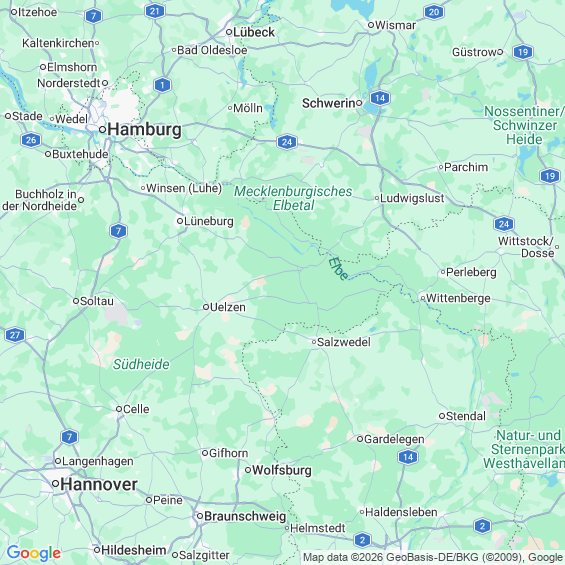Click the highway 24 shield near Mölln
Image resolution: width=565 pixels, height=565 pixels.
287,142
